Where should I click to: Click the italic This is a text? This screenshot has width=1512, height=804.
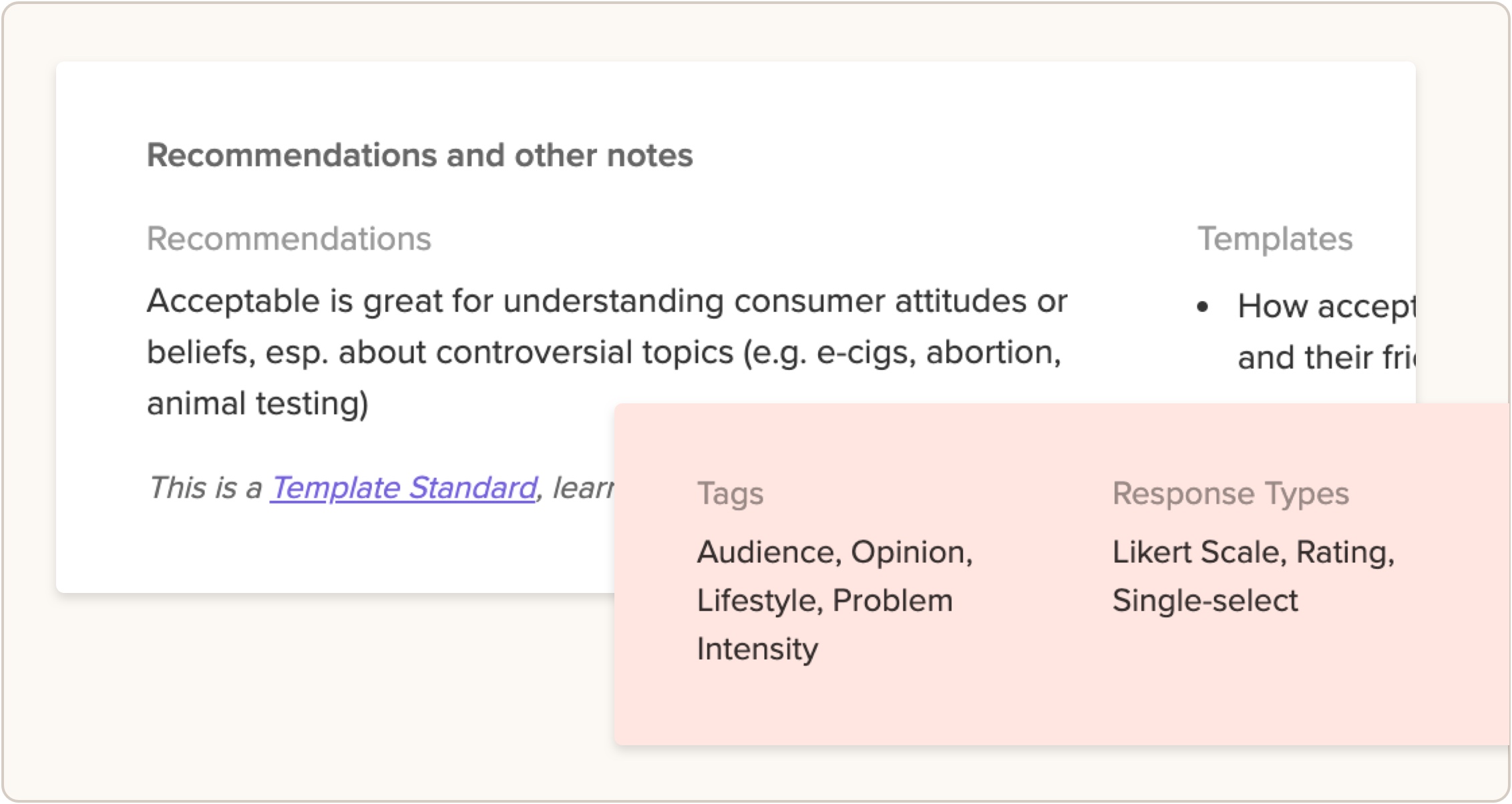click(x=204, y=487)
